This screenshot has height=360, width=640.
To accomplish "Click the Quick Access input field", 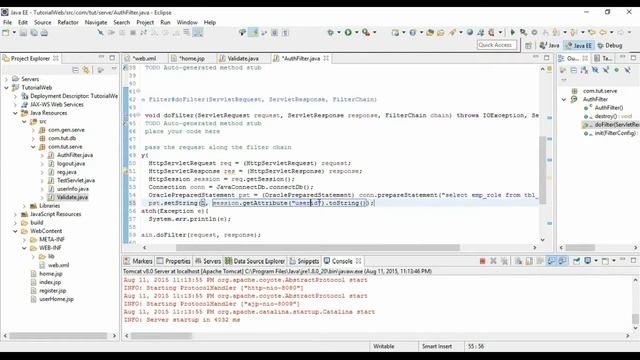I will 497,45.
